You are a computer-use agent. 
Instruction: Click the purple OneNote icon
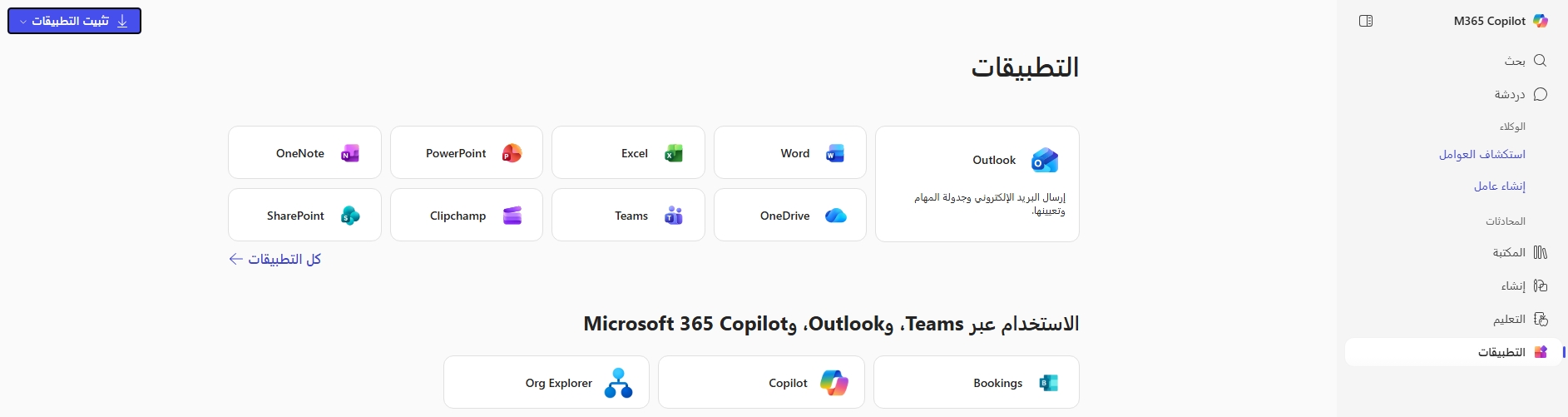click(x=350, y=153)
